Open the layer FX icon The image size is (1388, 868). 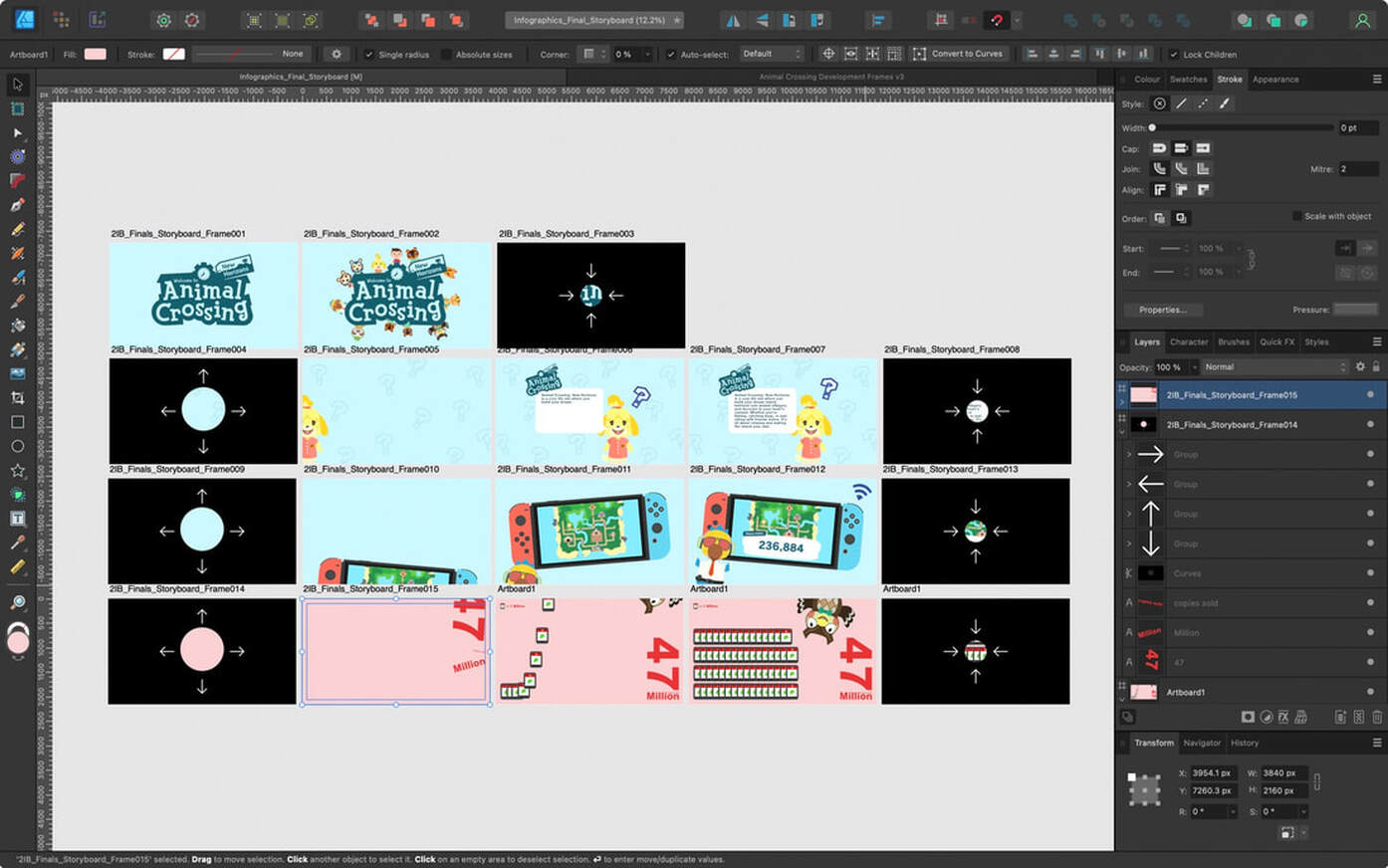tap(1283, 717)
